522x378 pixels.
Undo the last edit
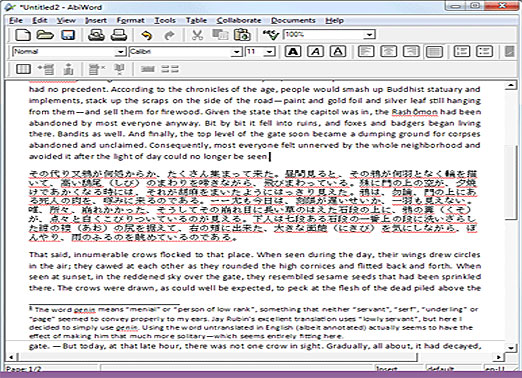146,35
